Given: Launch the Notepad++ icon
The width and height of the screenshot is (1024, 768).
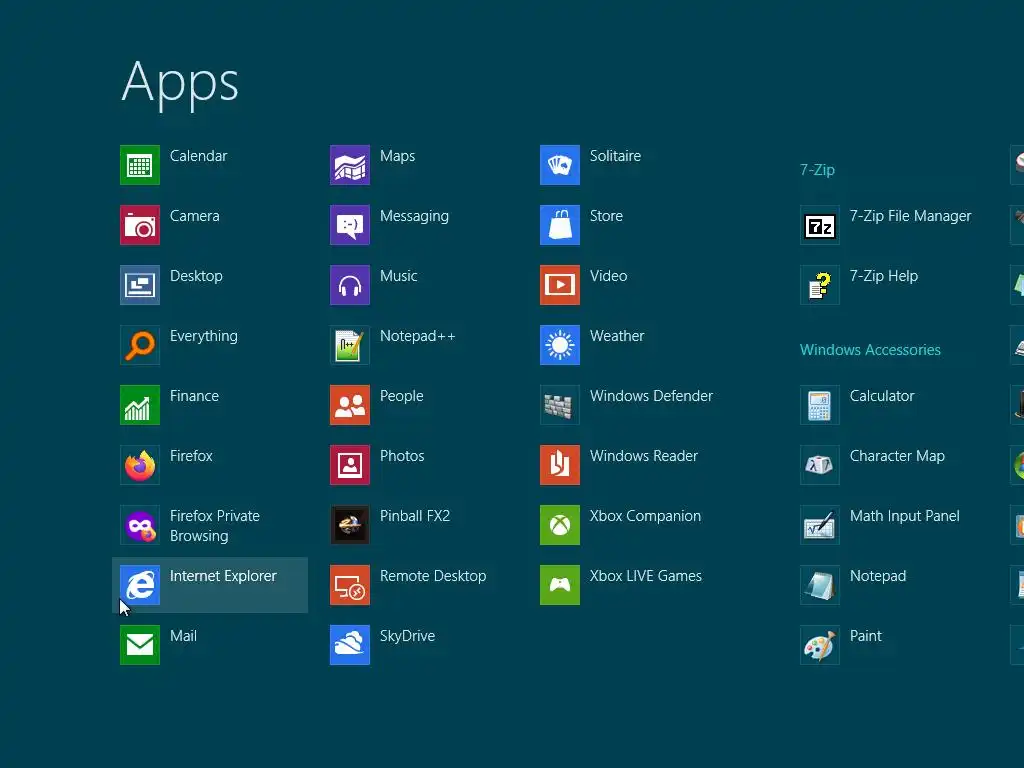Looking at the screenshot, I should point(350,345).
